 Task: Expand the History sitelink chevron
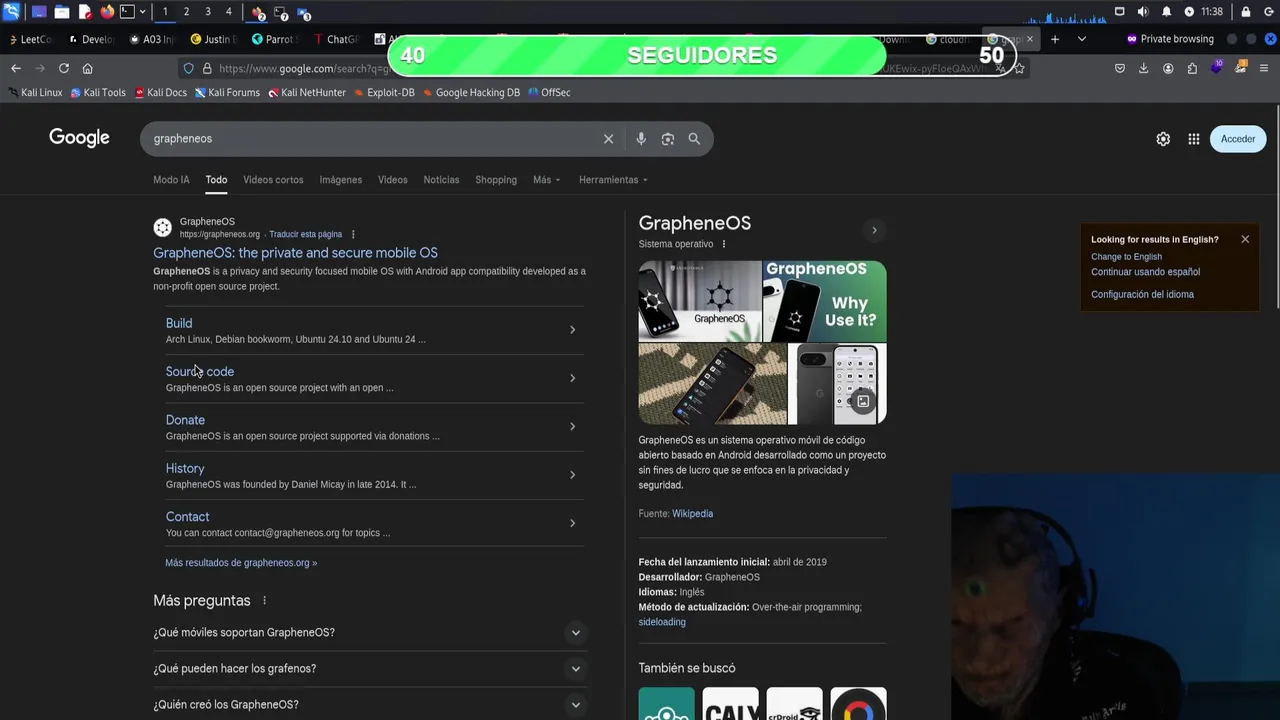pos(572,475)
